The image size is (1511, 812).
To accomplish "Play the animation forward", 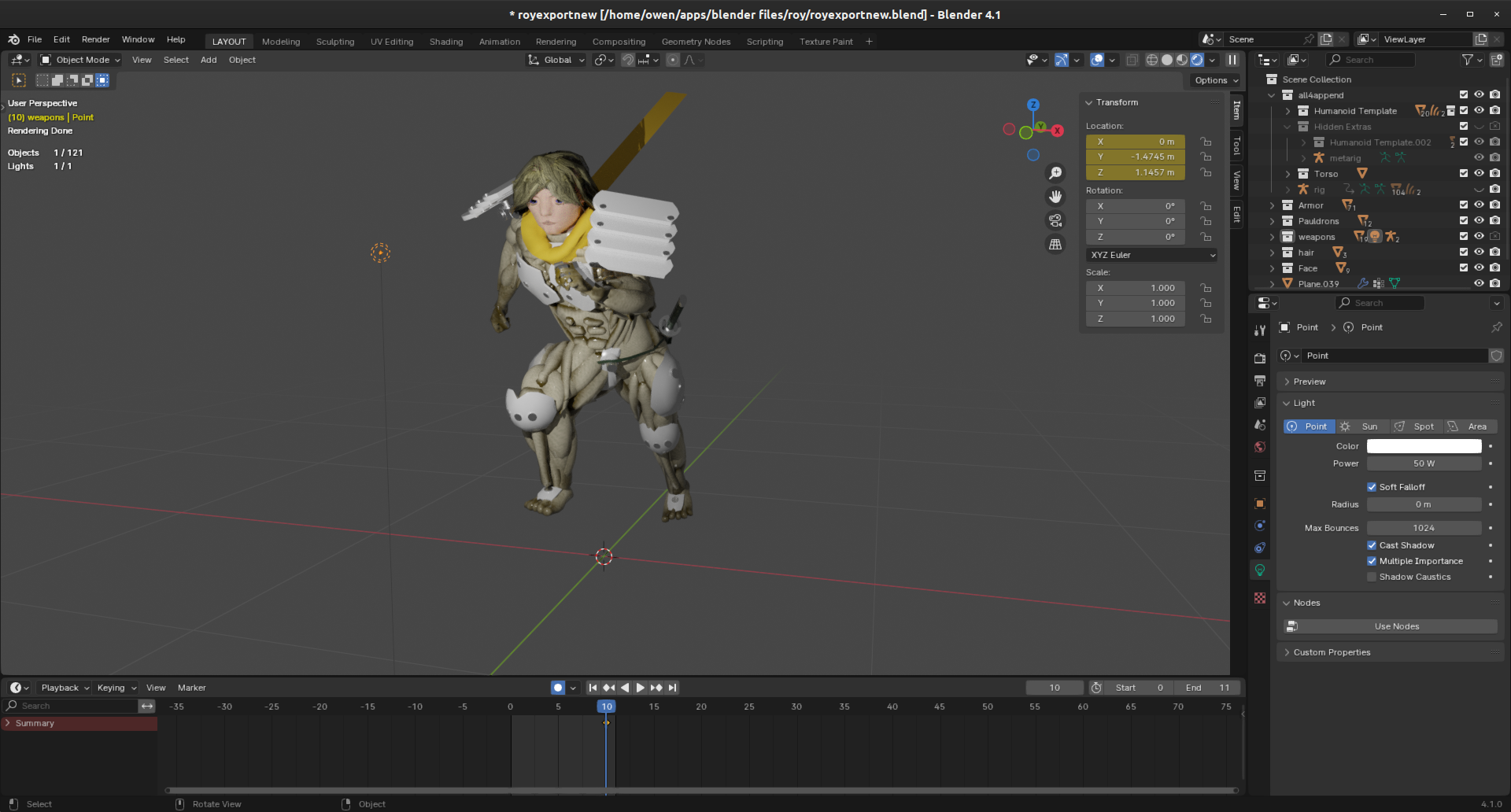I will (x=641, y=688).
